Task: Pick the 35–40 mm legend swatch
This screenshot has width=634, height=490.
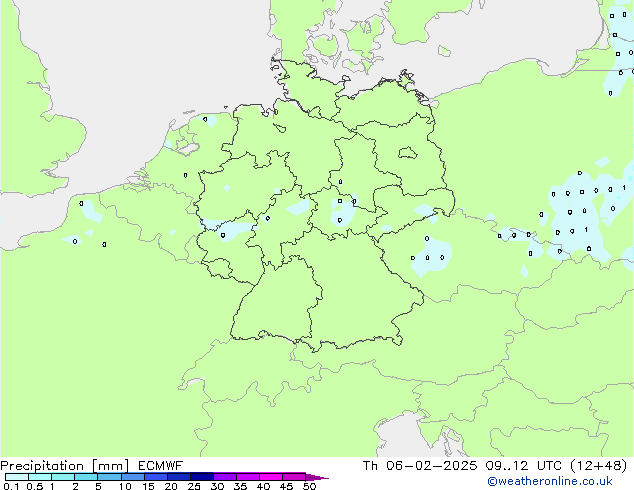Action: pyautogui.click(x=247, y=477)
